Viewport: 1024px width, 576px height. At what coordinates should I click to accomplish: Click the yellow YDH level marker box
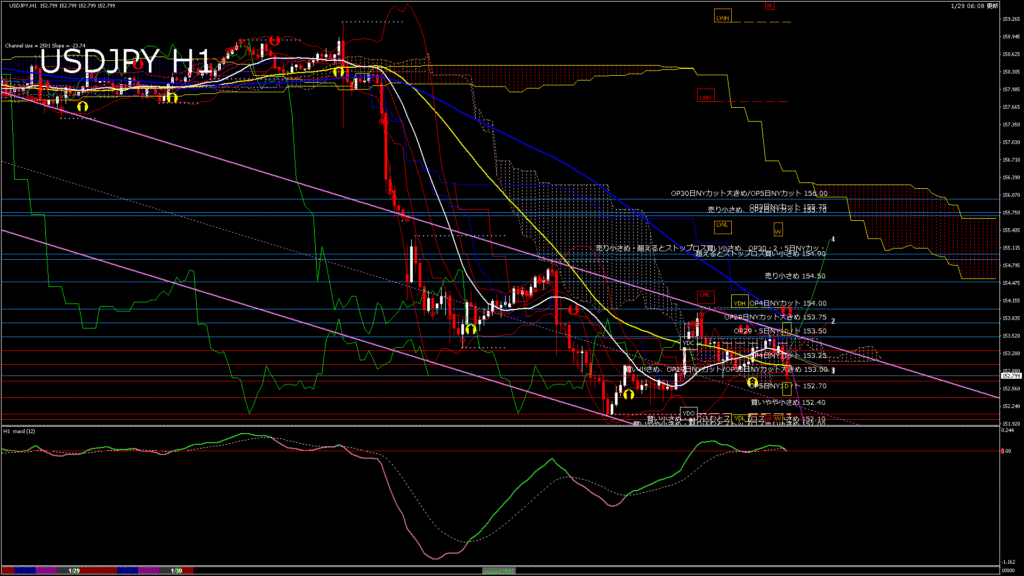click(739, 301)
